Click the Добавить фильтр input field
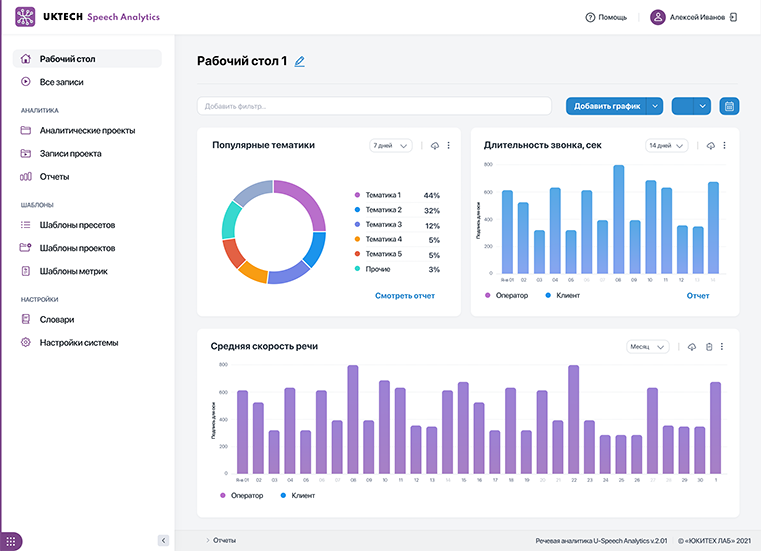Image resolution: width=761 pixels, height=551 pixels. (x=375, y=106)
